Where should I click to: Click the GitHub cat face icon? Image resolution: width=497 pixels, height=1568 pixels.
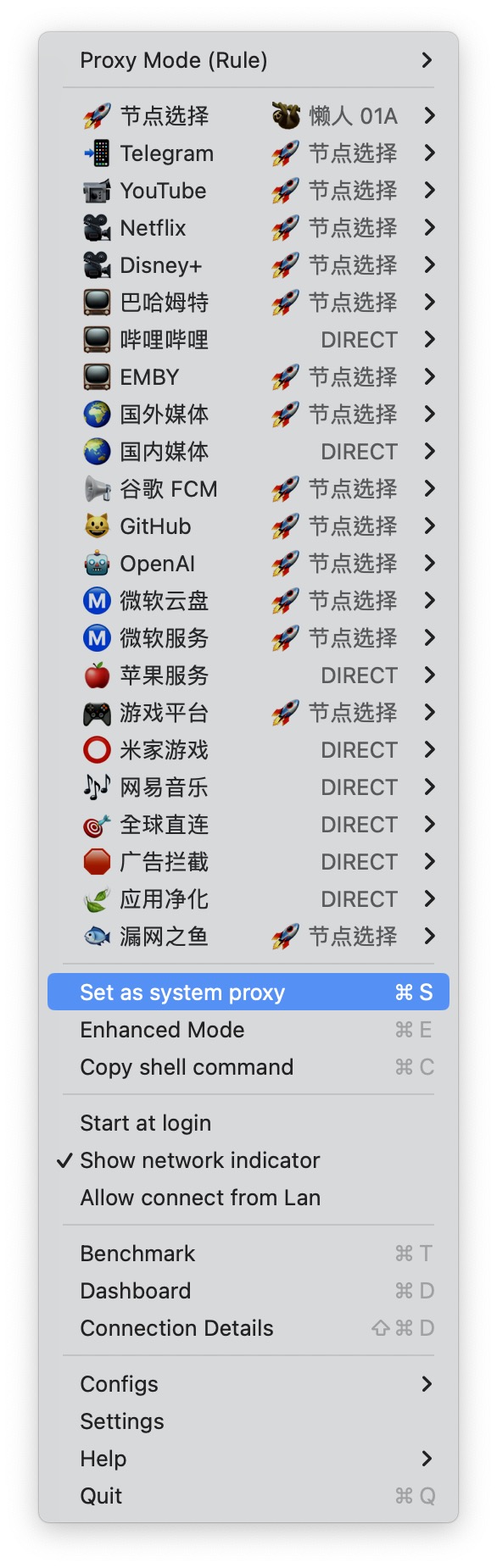[x=97, y=526]
